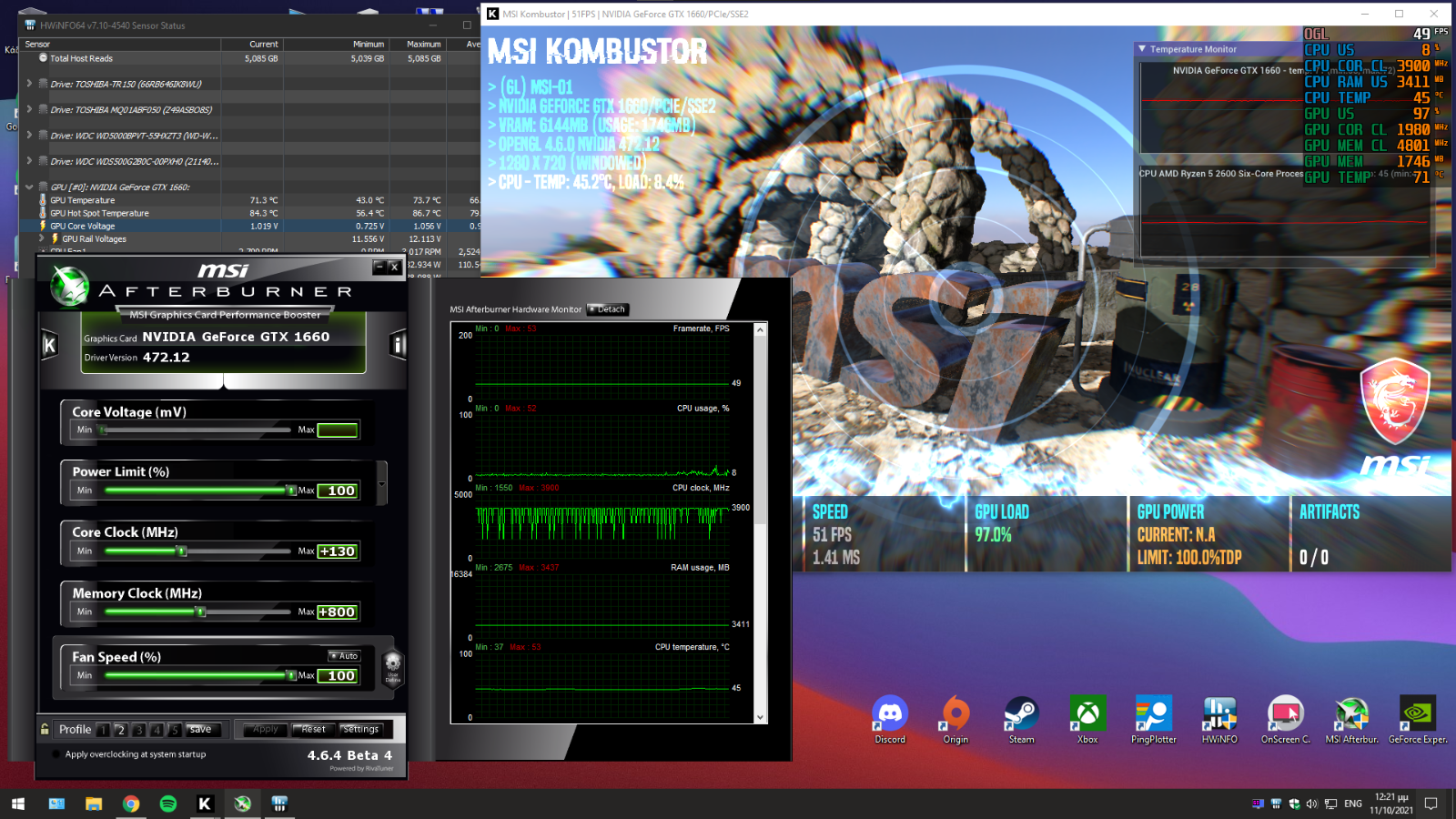Open the Origin desktop shortcut
This screenshot has width=1456, height=819.
point(955,720)
